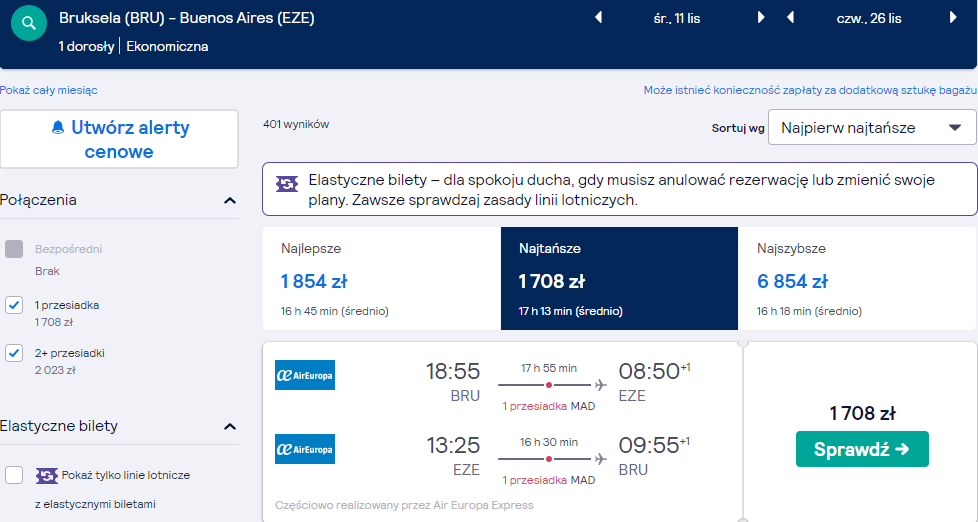The height and width of the screenshot is (522, 978).
Task: Click the 1 dorosły passenger text
Action: [x=86, y=46]
